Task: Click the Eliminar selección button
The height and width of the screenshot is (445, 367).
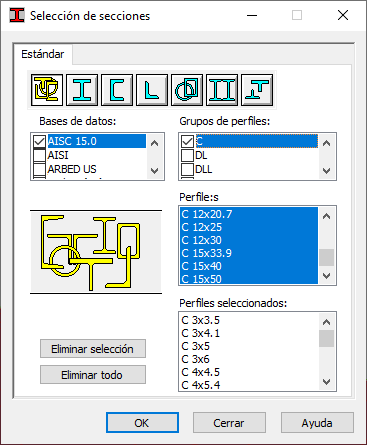Action: pyautogui.click(x=93, y=349)
